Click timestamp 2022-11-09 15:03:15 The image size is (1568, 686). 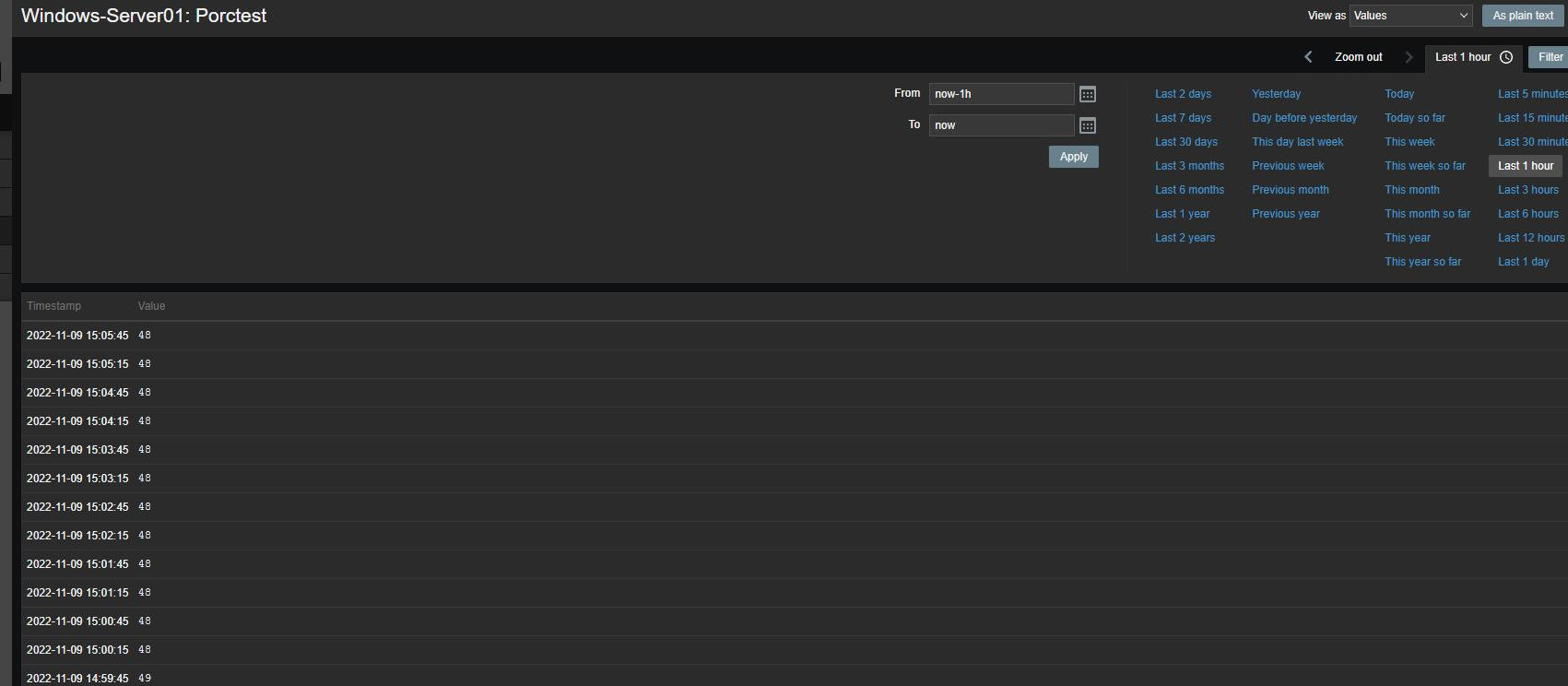[77, 479]
